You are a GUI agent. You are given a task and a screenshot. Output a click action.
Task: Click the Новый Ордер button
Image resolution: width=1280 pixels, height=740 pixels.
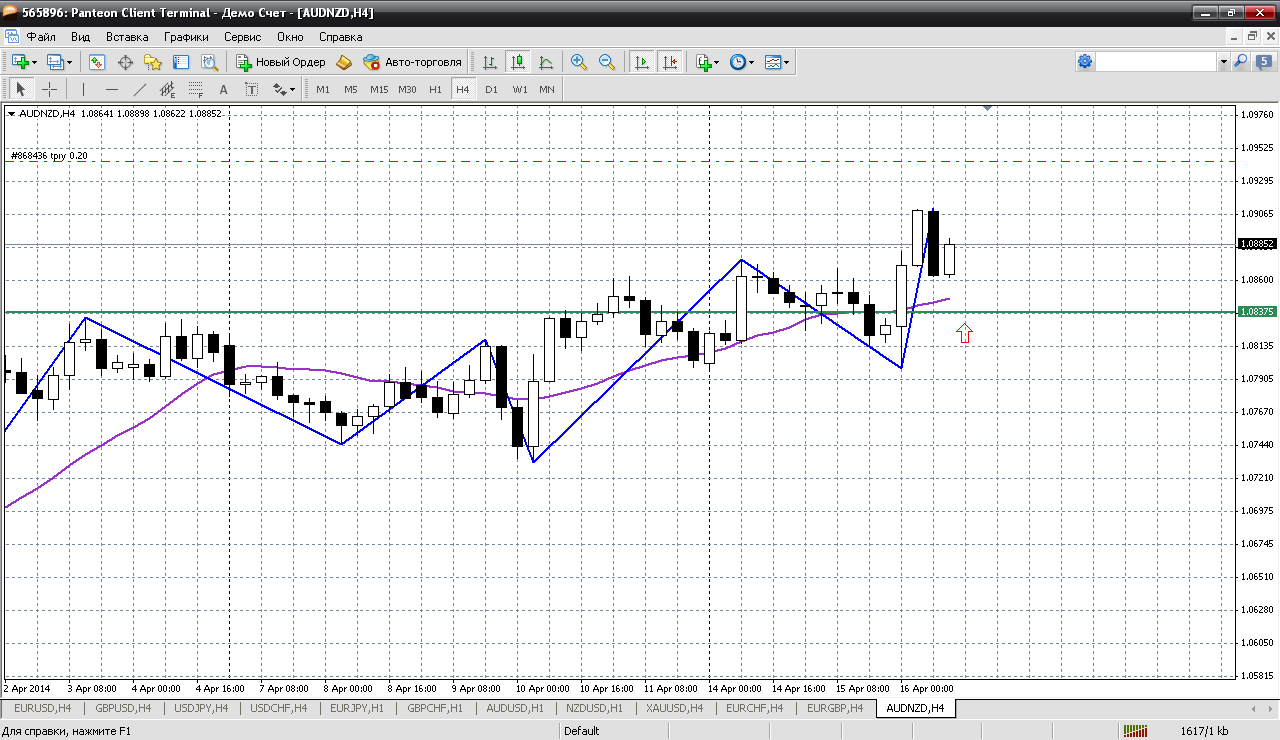click(x=280, y=62)
